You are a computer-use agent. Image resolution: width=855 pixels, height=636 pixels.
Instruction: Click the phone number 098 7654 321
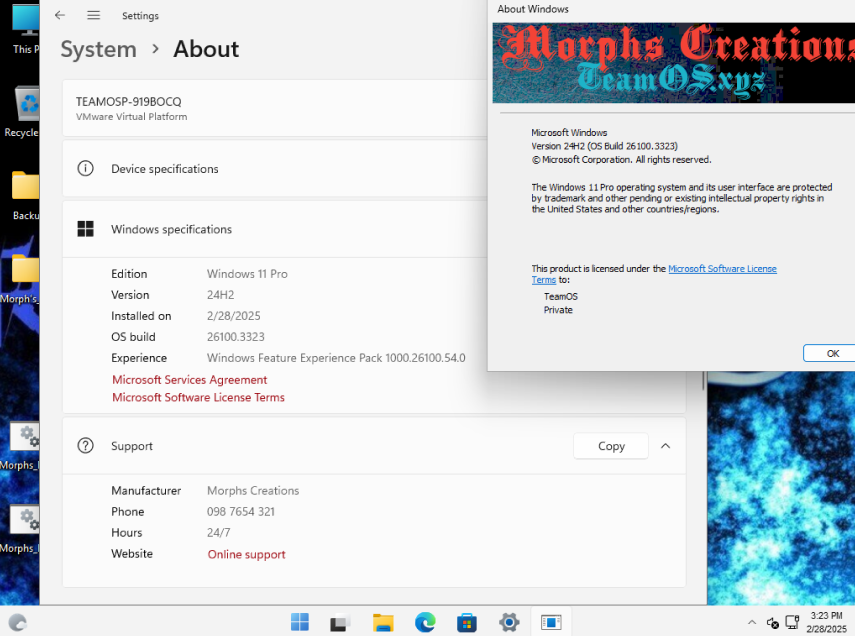point(240,512)
